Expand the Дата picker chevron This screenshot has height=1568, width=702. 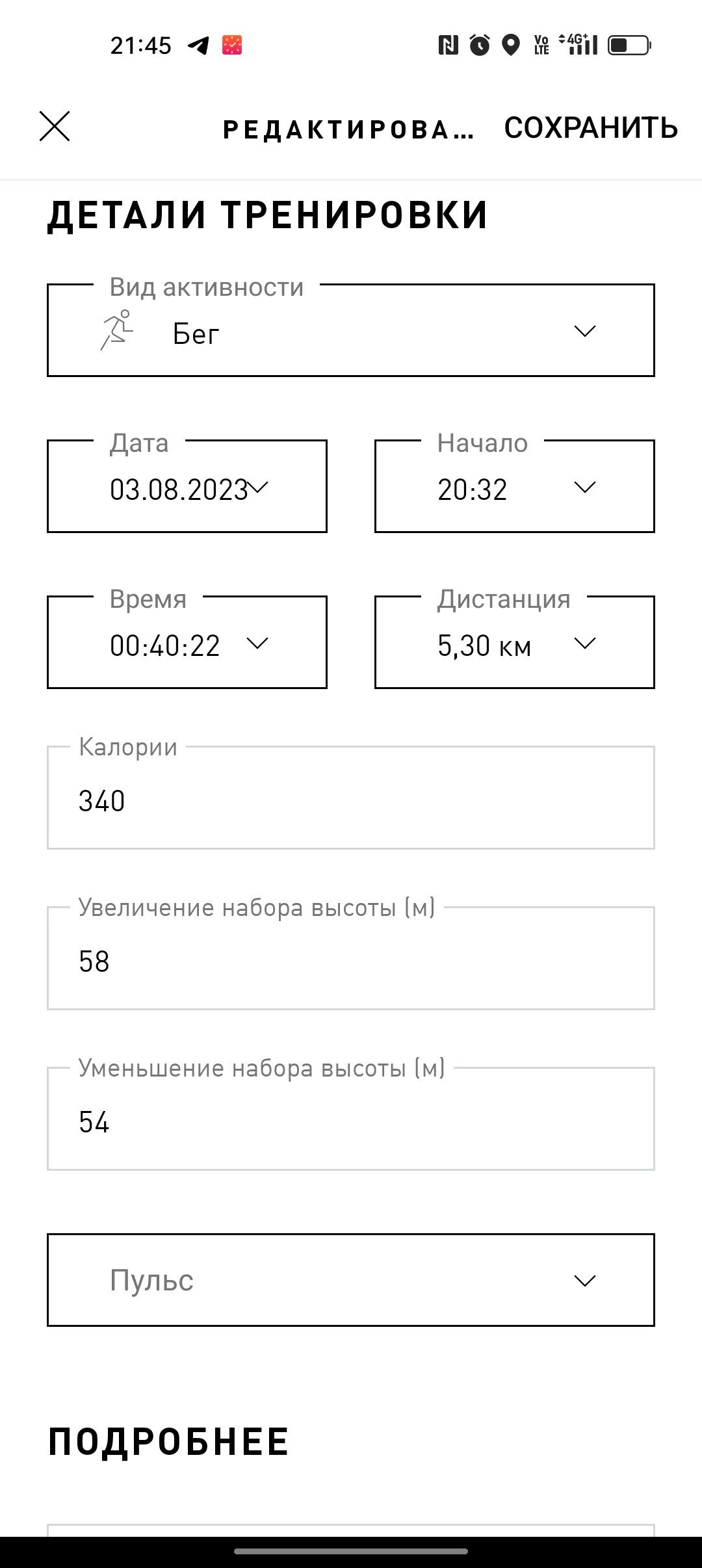258,487
